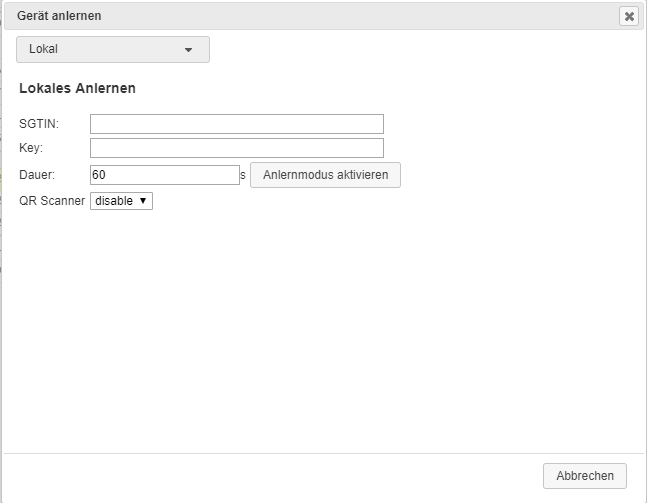The width and height of the screenshot is (647, 503).
Task: Click the SGTIN label text
Action: click(39, 124)
